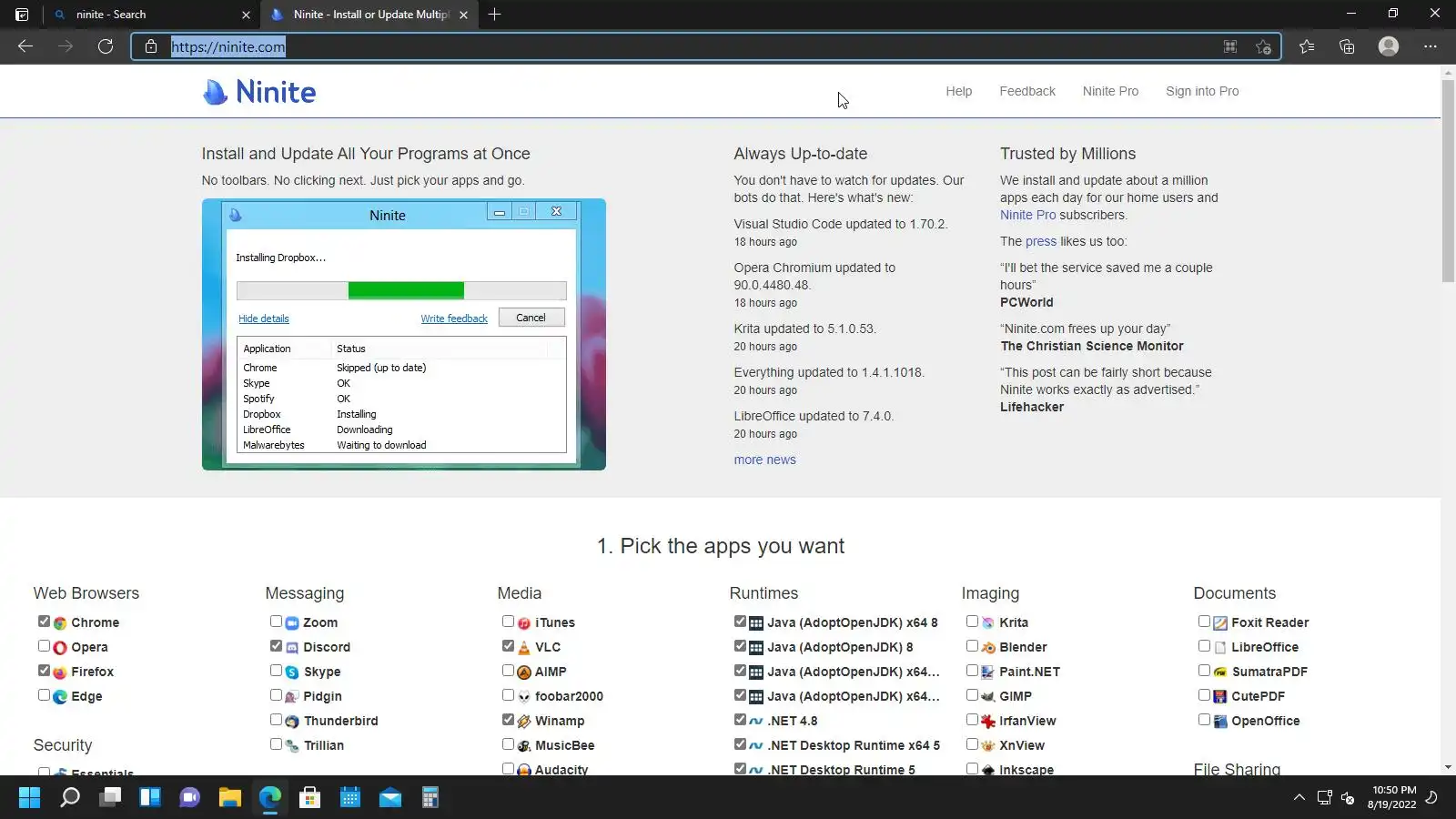This screenshot has width=1456, height=819.
Task: Open Microsoft Store from the taskbar
Action: (309, 798)
